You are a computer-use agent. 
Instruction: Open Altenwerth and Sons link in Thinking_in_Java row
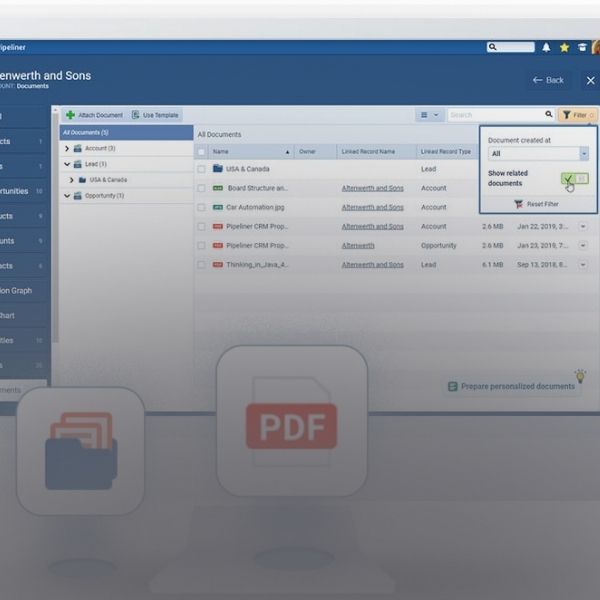372,265
